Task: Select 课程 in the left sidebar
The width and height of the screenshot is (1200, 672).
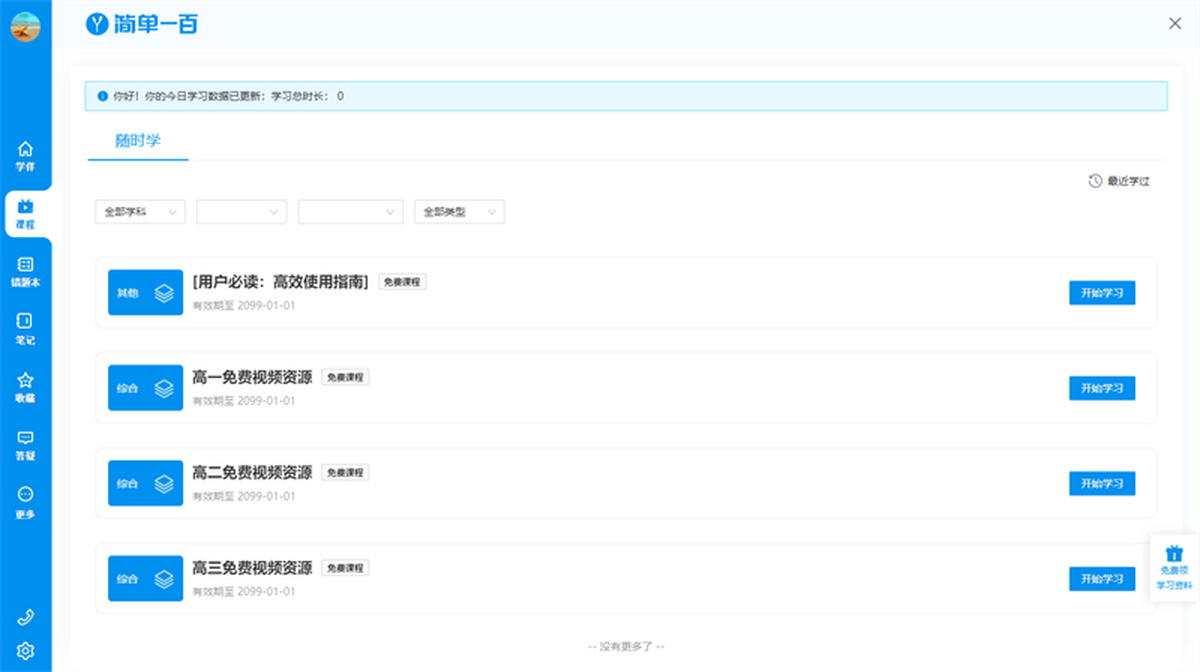Action: [25, 213]
